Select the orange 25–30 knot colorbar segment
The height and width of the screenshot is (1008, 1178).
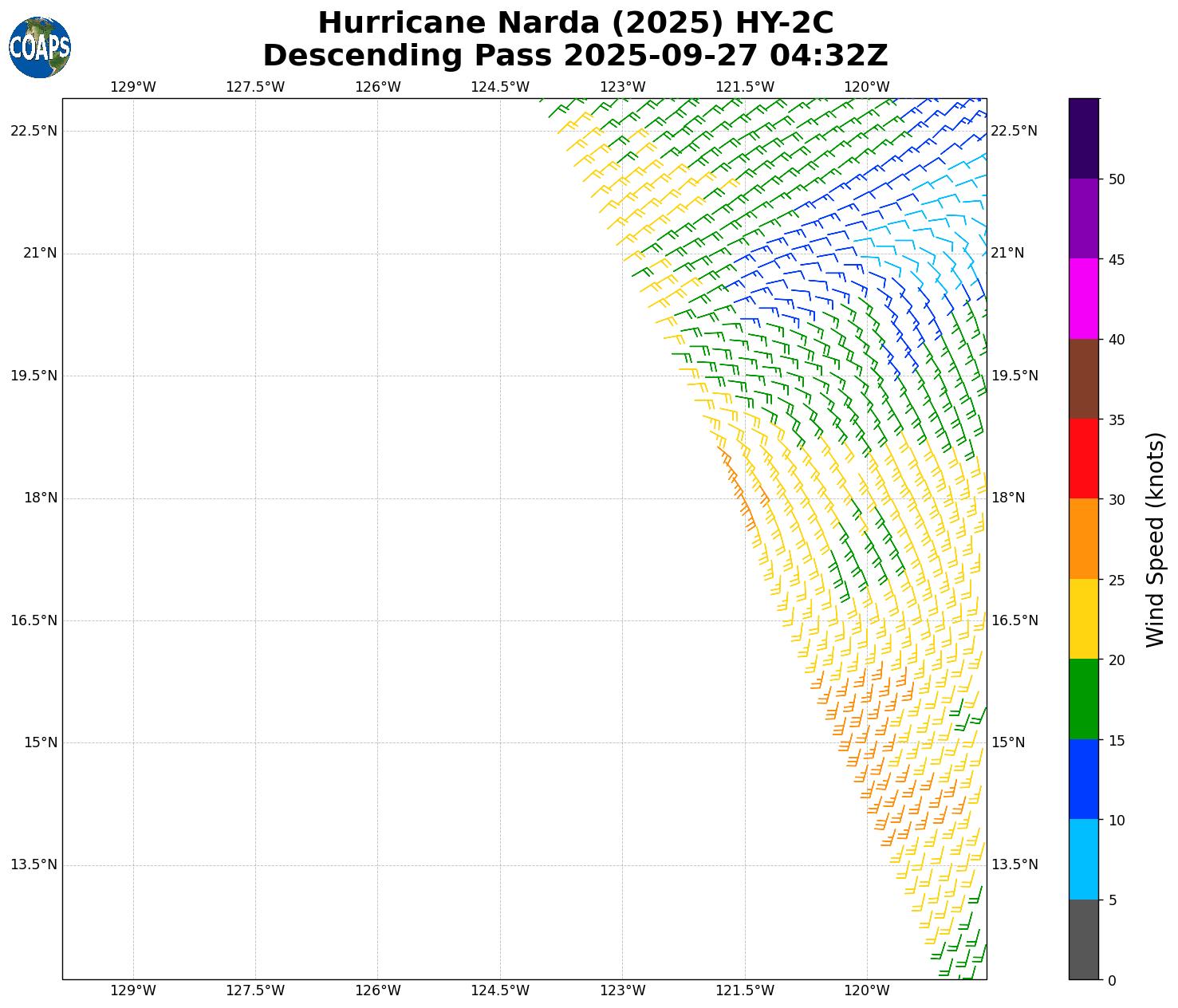coord(1083,539)
